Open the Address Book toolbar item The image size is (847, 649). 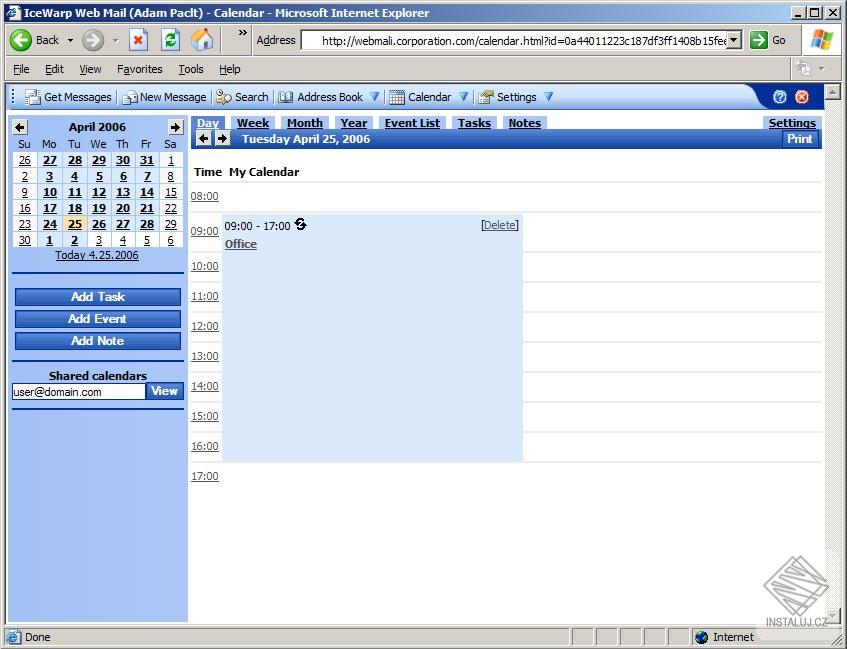pos(321,97)
